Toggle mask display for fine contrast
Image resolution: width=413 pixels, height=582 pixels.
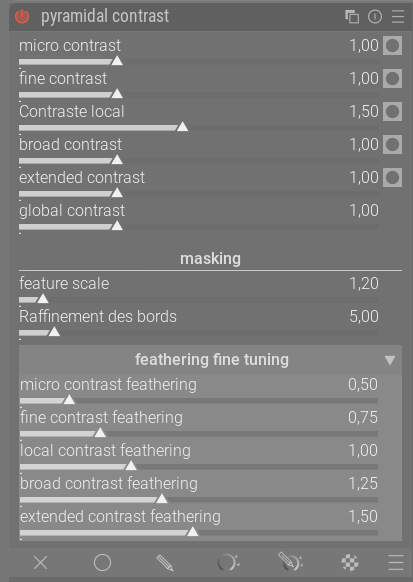(x=393, y=79)
